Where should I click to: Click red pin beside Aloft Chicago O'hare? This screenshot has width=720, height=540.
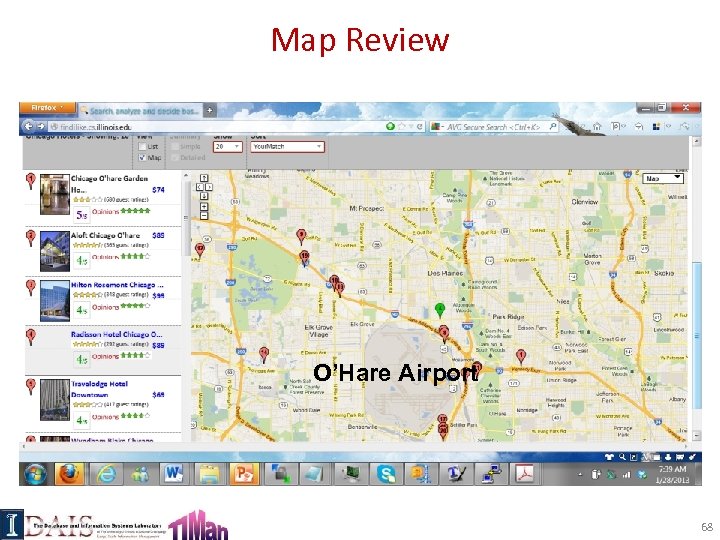(x=30, y=238)
